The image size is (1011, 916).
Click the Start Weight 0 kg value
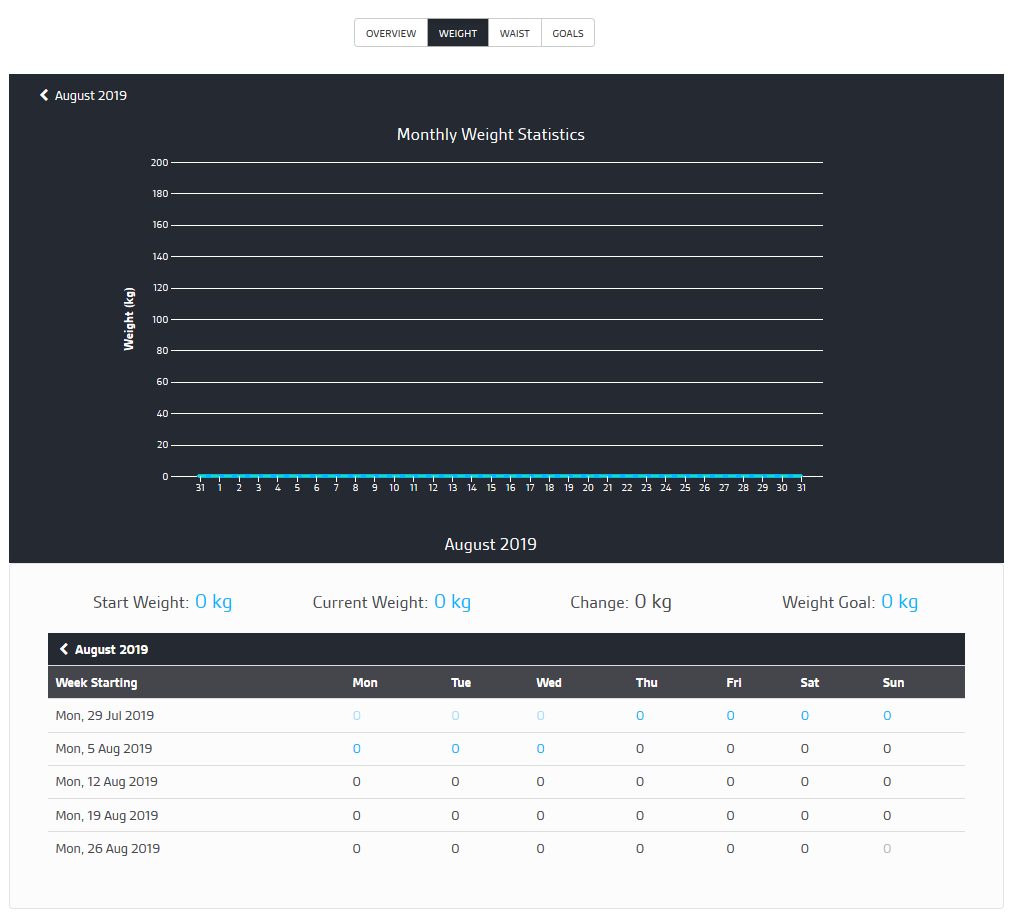pyautogui.click(x=213, y=602)
